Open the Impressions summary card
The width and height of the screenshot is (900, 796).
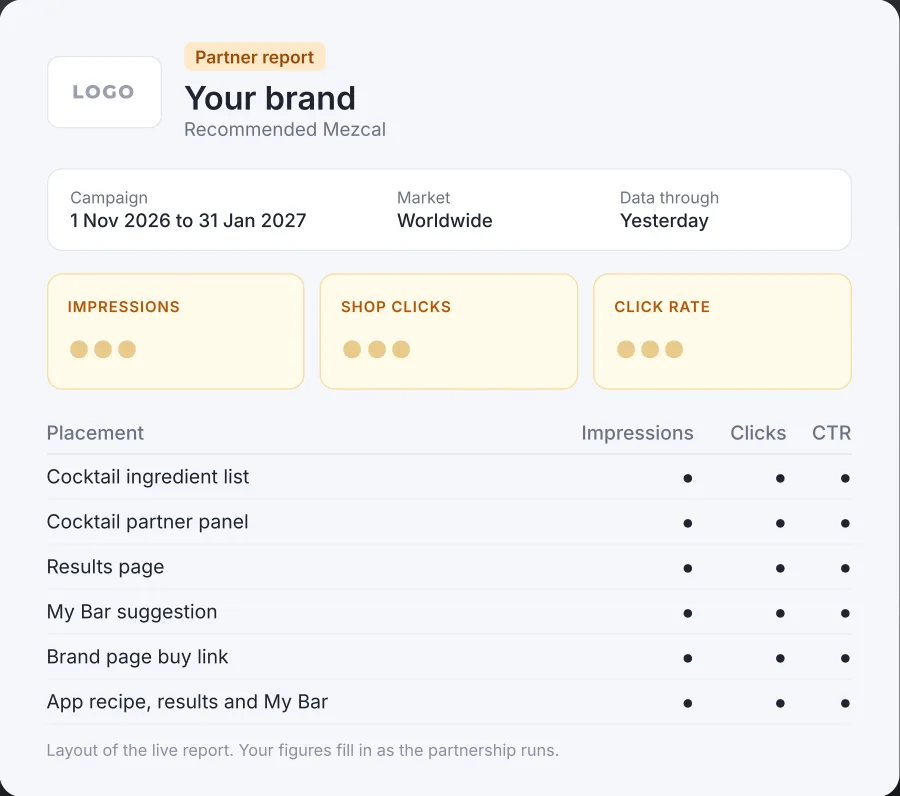(176, 331)
